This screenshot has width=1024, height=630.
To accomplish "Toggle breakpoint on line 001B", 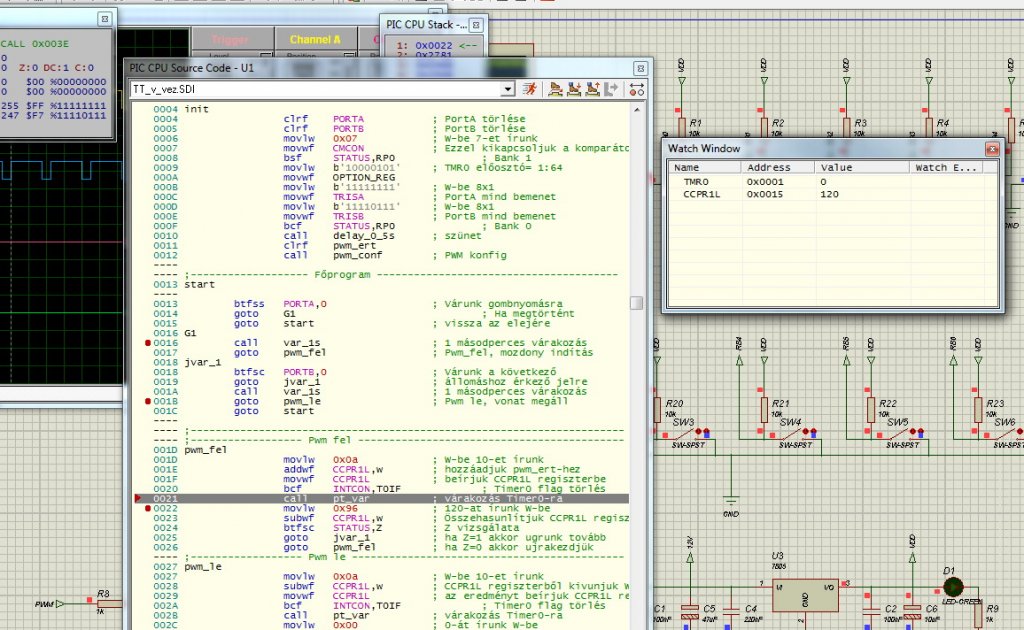I will tap(148, 401).
